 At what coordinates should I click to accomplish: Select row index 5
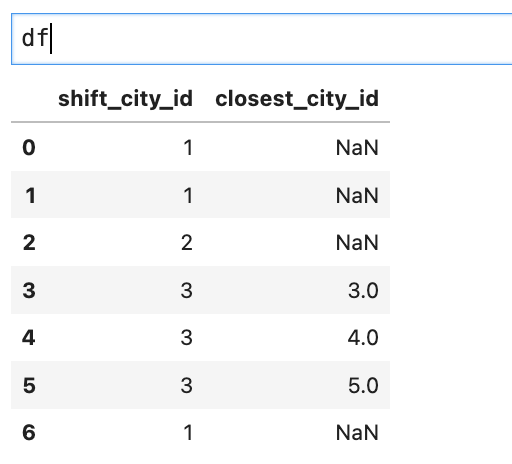(29, 385)
